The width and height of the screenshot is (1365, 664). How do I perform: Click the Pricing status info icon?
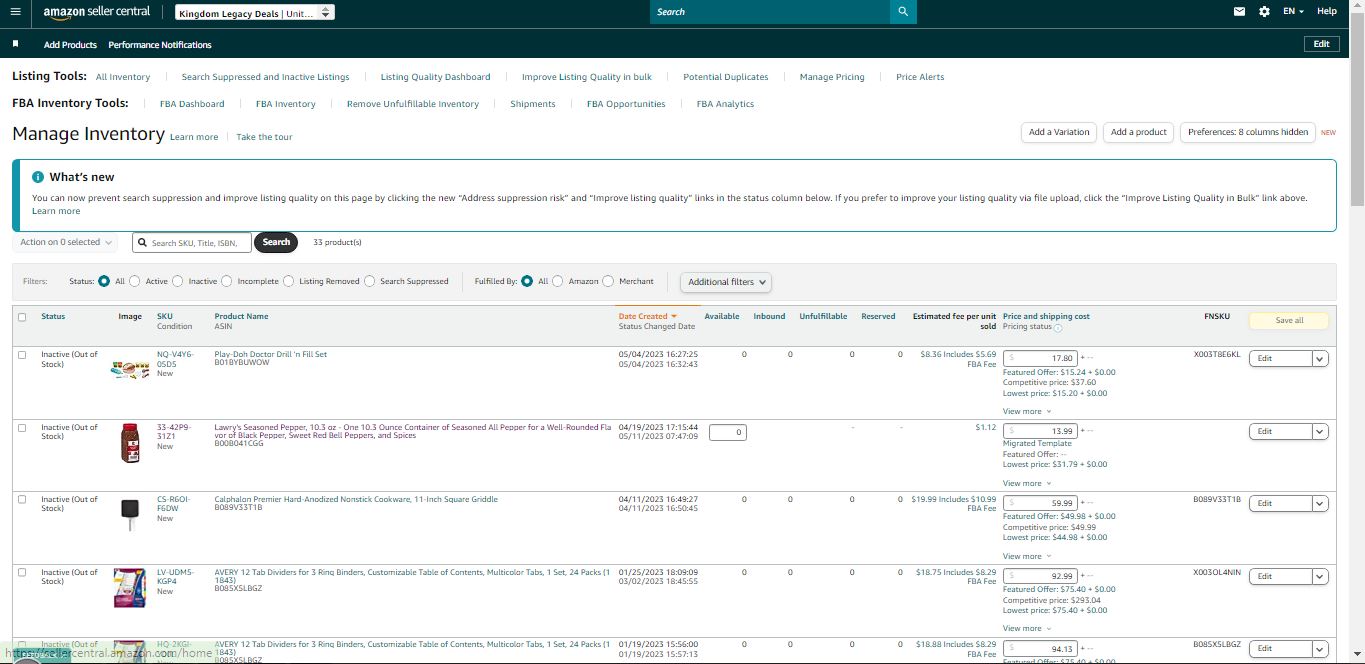(1058, 328)
